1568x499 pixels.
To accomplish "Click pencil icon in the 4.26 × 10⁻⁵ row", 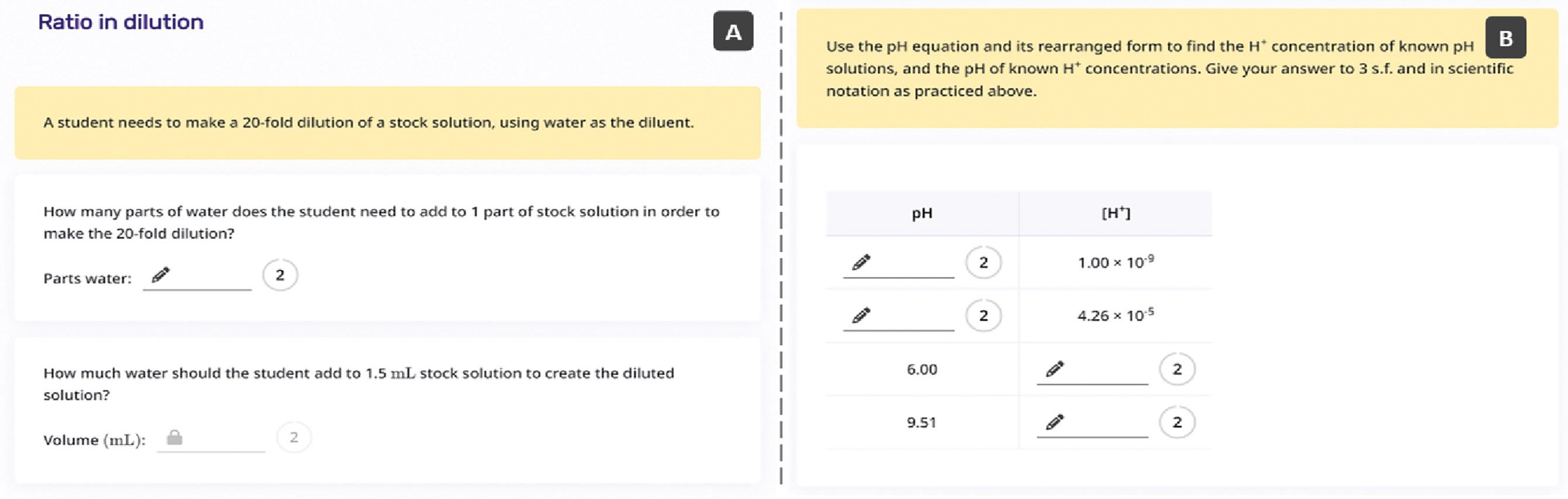I will [861, 315].
